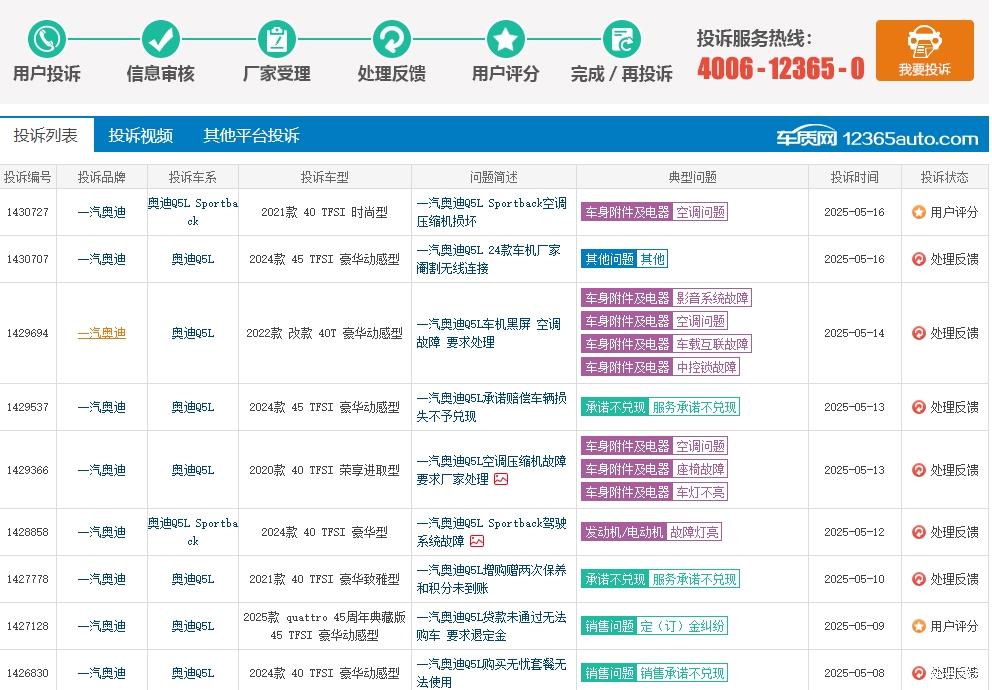
Task: Select complaint number 1429537
Action: pos(28,407)
